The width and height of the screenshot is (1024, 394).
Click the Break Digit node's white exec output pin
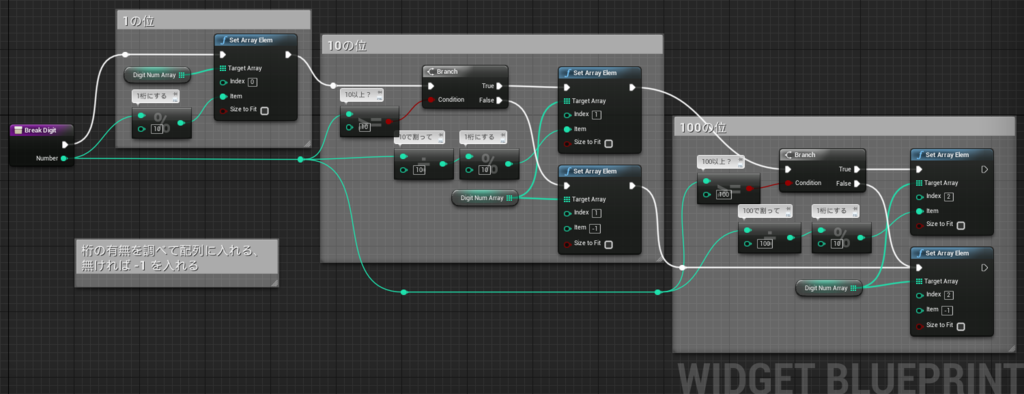[65, 144]
